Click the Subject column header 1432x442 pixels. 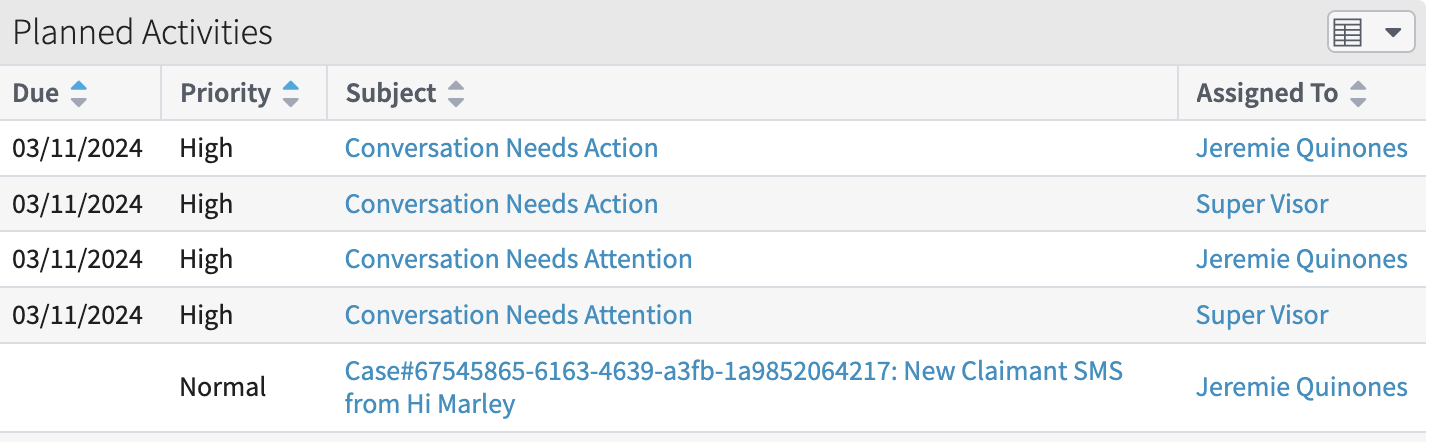(x=391, y=94)
